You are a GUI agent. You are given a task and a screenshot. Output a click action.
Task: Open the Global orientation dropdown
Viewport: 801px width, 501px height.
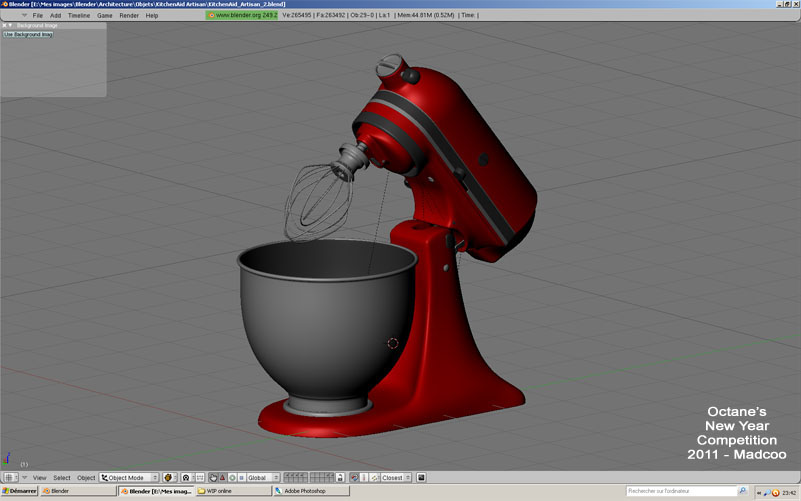tap(263, 478)
